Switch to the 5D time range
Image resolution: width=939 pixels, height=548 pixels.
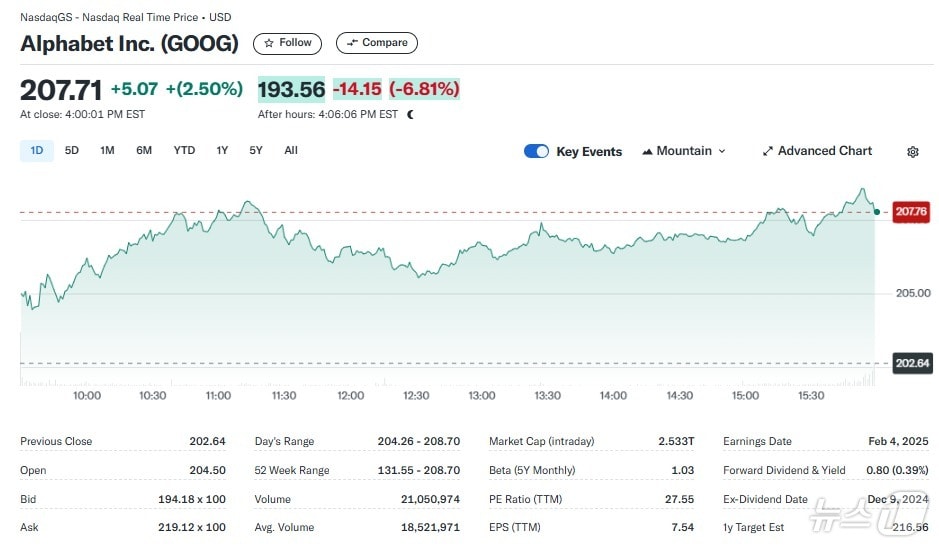tap(72, 151)
